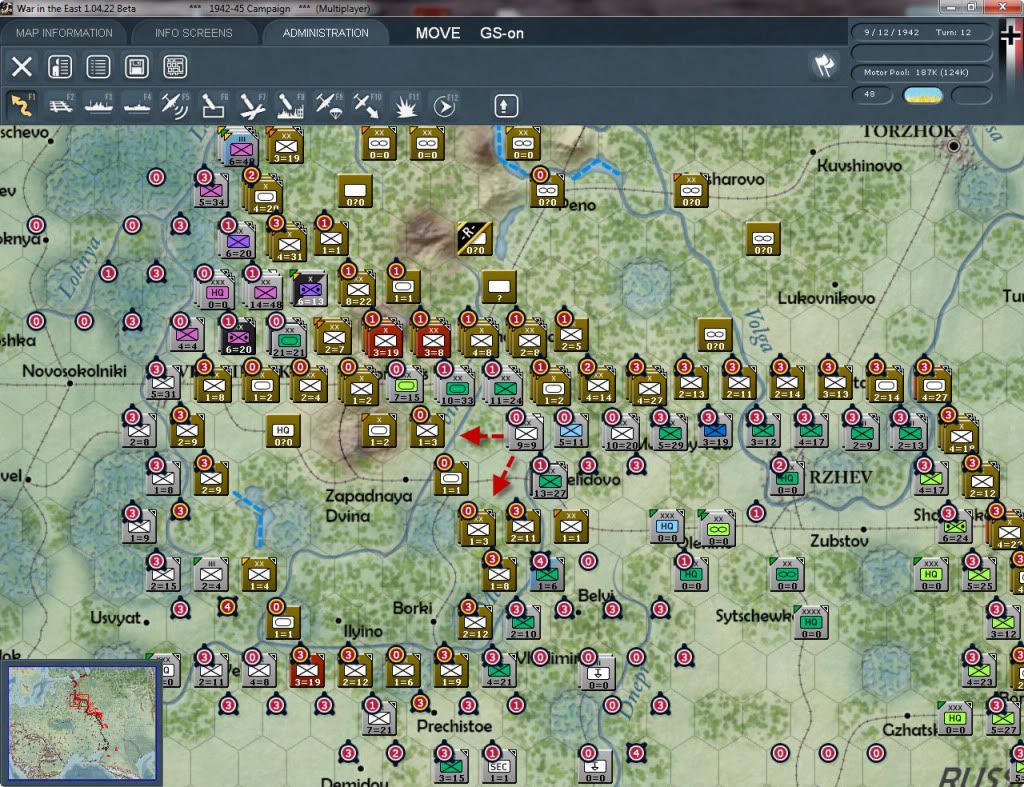Image resolution: width=1024 pixels, height=787 pixels.
Task: Click the minimap overview thumbnail
Action: pos(82,722)
